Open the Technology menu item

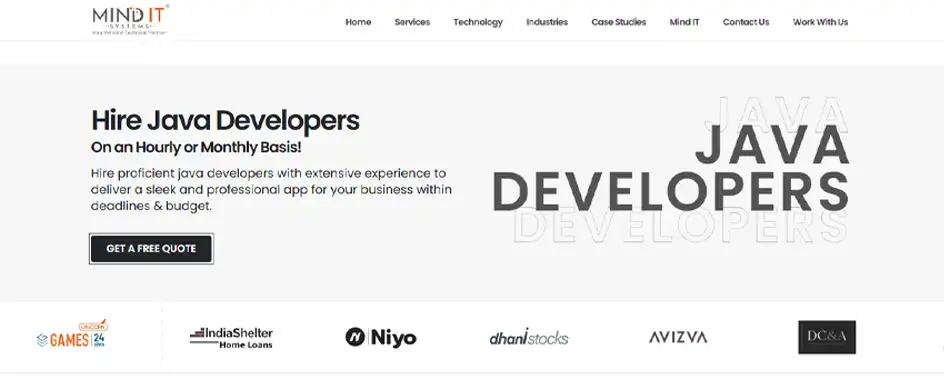(478, 22)
